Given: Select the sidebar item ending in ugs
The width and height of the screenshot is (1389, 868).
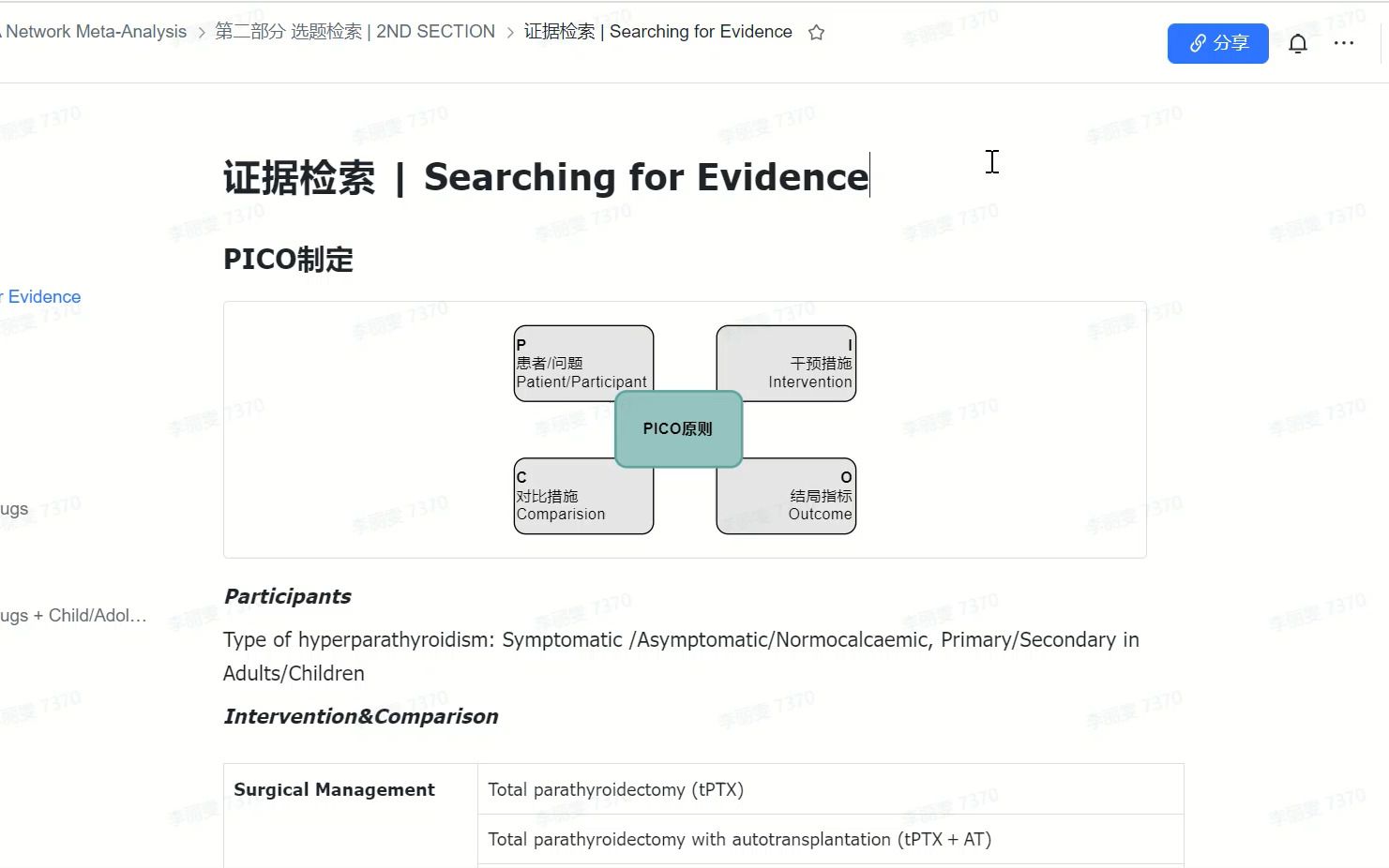Looking at the screenshot, I should [x=14, y=509].
